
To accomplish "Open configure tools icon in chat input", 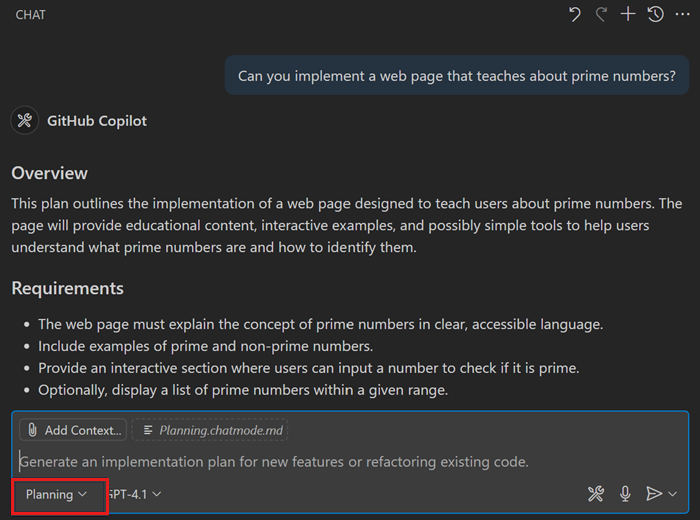I will [x=596, y=493].
